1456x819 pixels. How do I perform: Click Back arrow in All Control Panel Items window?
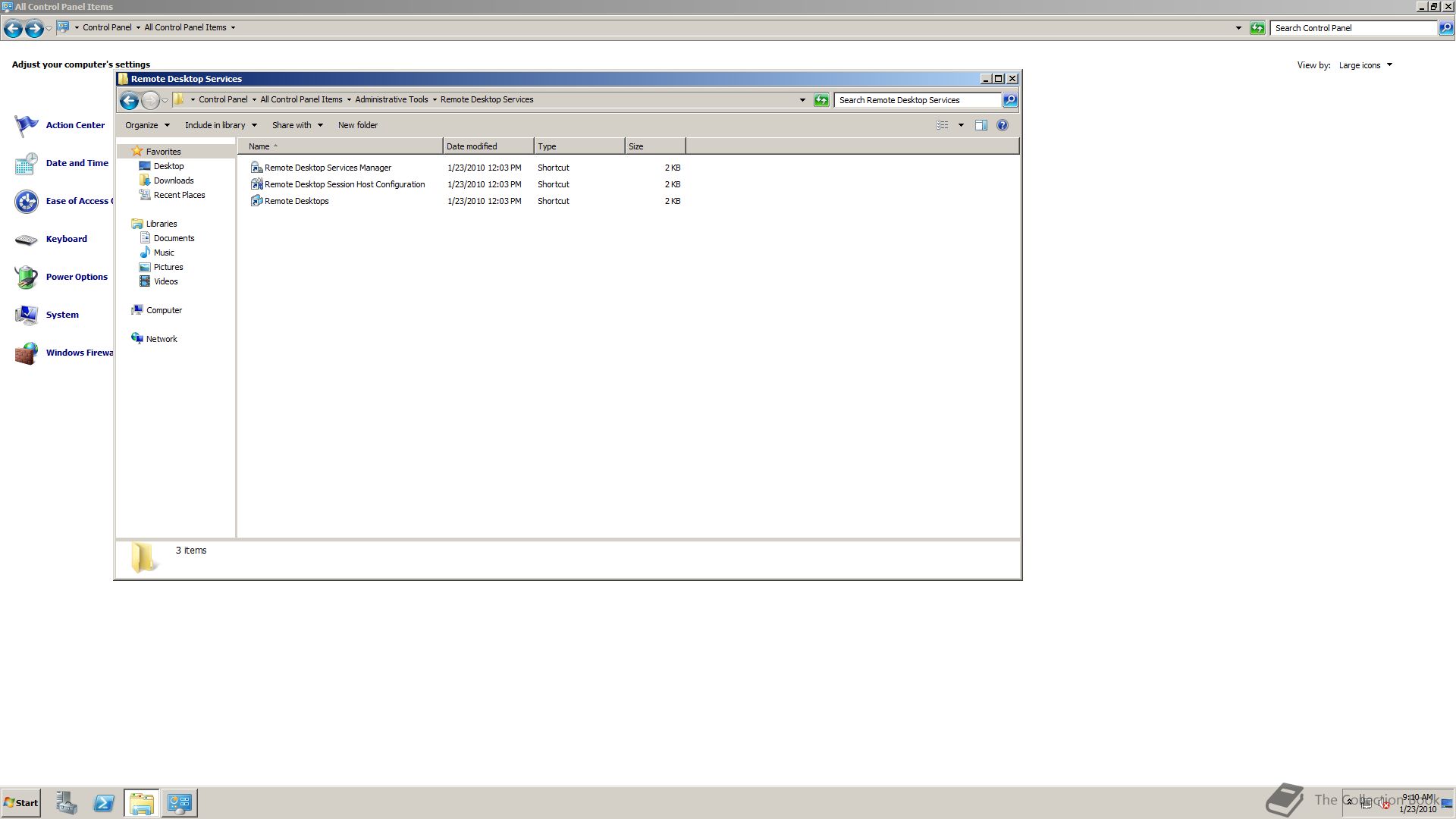[13, 29]
